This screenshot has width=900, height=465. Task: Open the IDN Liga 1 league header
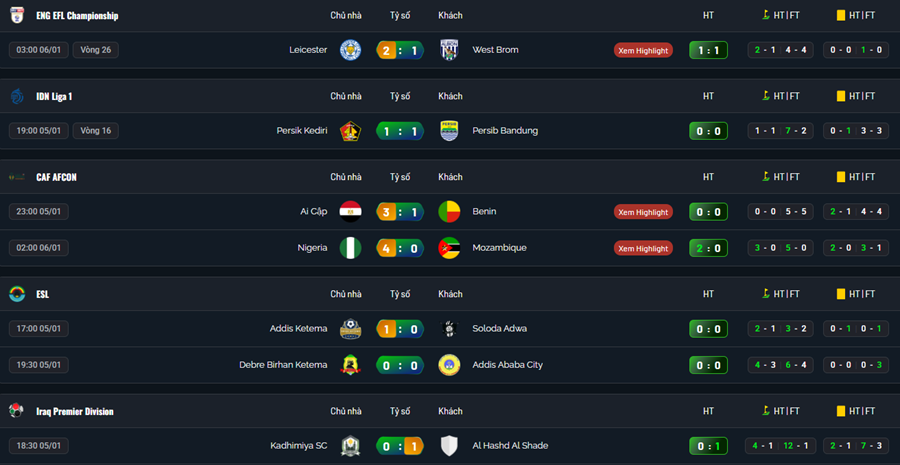(54, 97)
